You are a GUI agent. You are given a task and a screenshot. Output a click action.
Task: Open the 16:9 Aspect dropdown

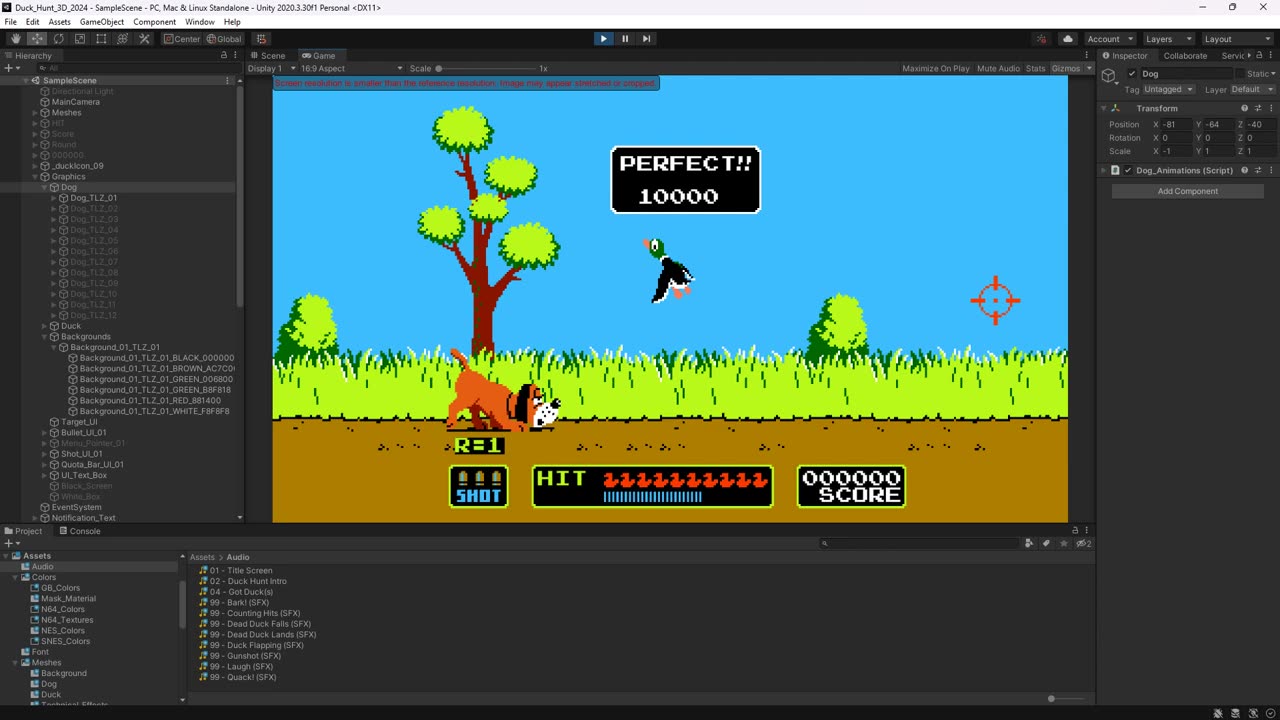pyautogui.click(x=352, y=69)
